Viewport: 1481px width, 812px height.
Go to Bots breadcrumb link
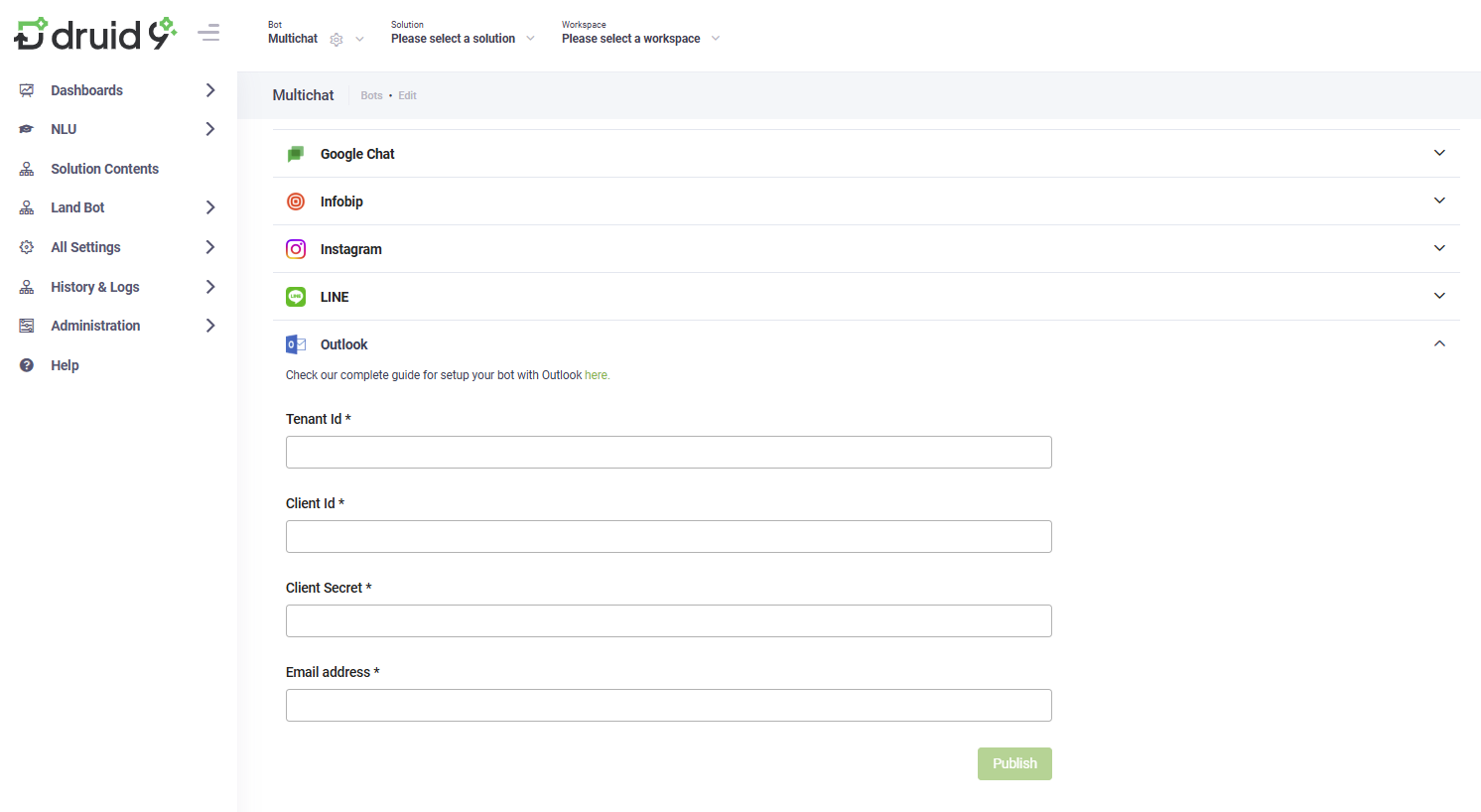click(371, 96)
